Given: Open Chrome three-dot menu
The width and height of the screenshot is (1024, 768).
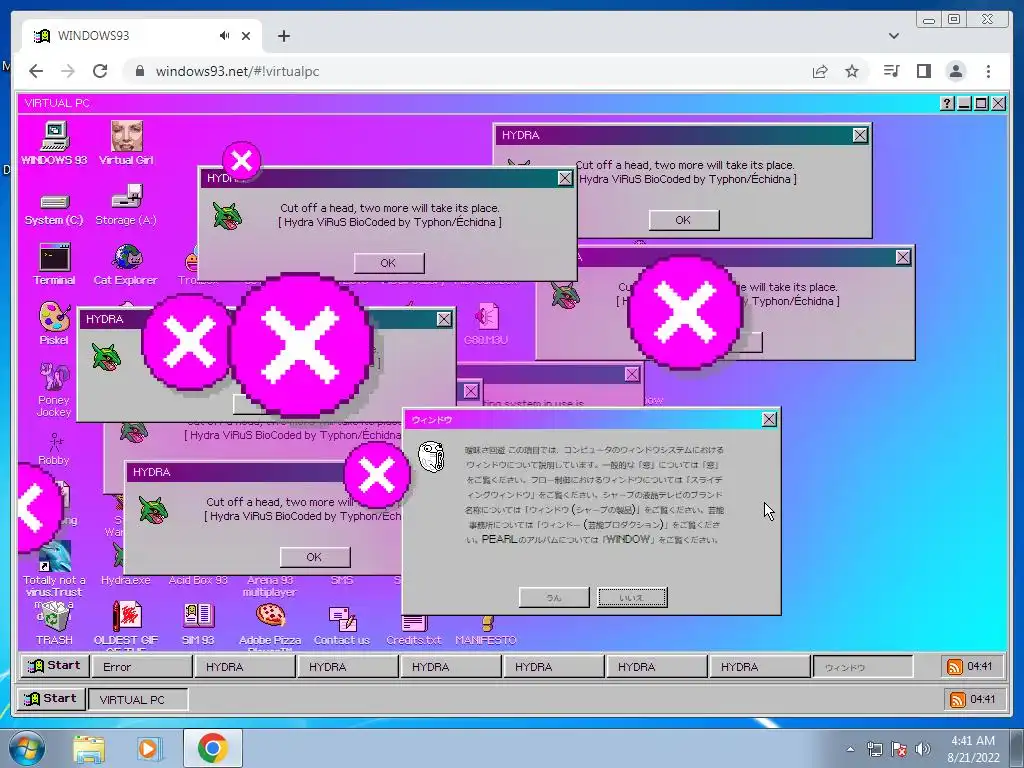Looking at the screenshot, I should click(x=988, y=71).
